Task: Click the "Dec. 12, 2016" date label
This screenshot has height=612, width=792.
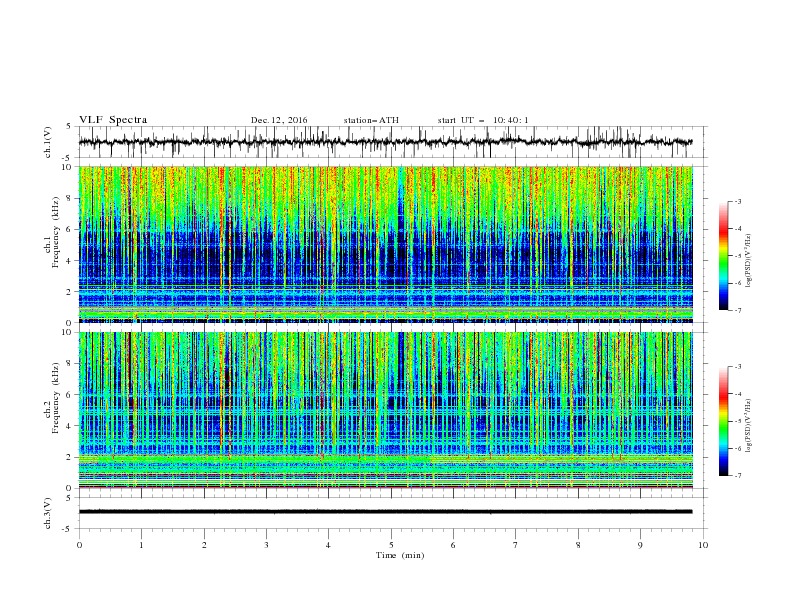Action: [279, 120]
